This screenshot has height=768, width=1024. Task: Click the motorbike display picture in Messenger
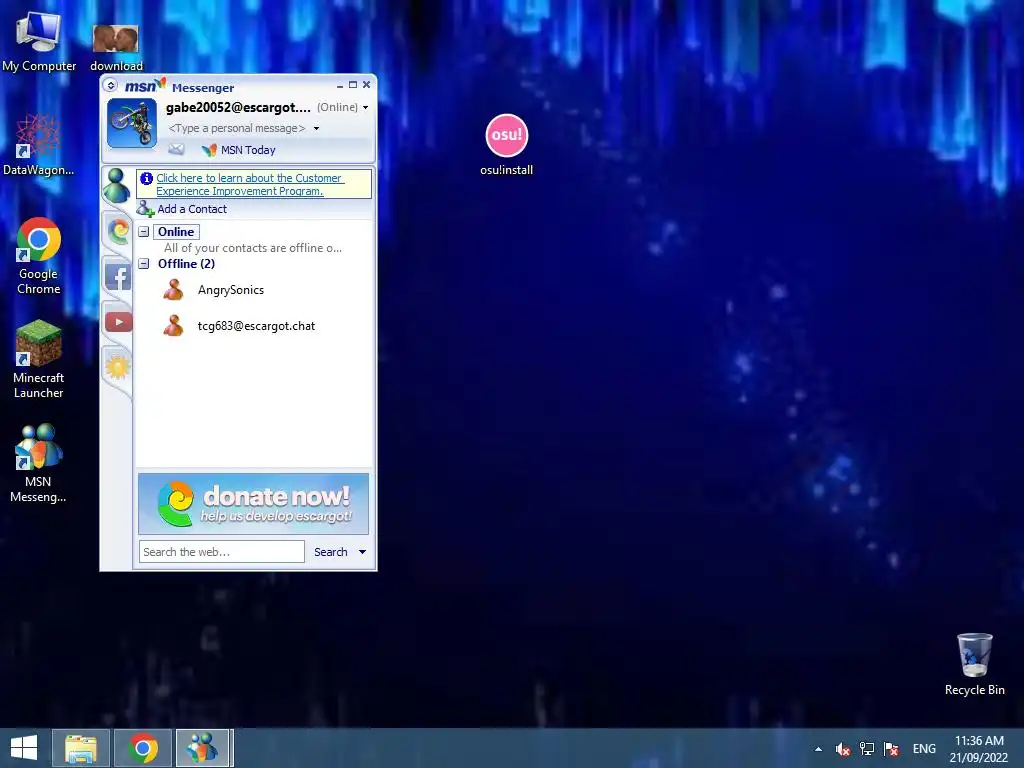coord(132,123)
